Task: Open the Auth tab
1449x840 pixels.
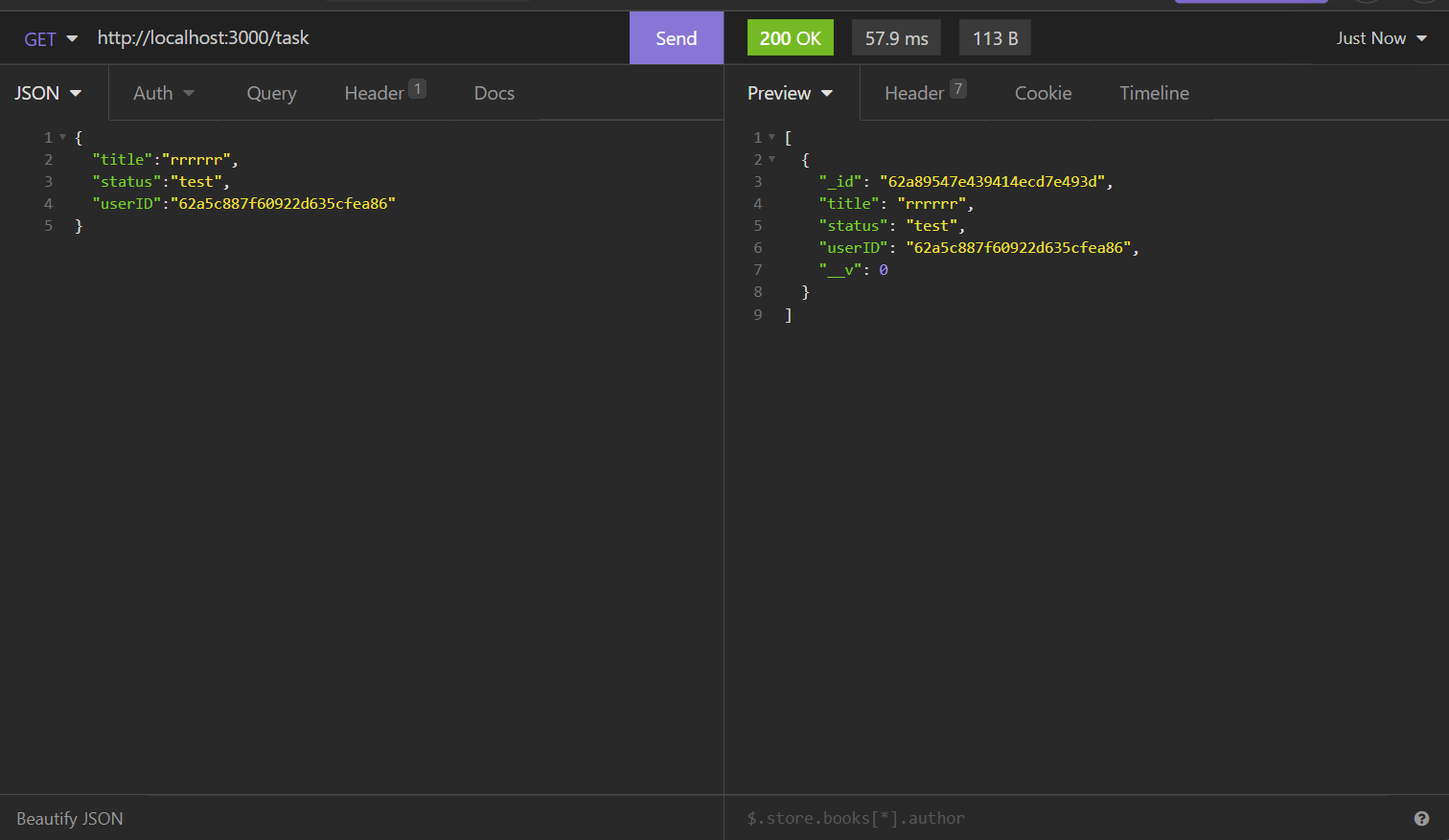Action: click(x=164, y=93)
